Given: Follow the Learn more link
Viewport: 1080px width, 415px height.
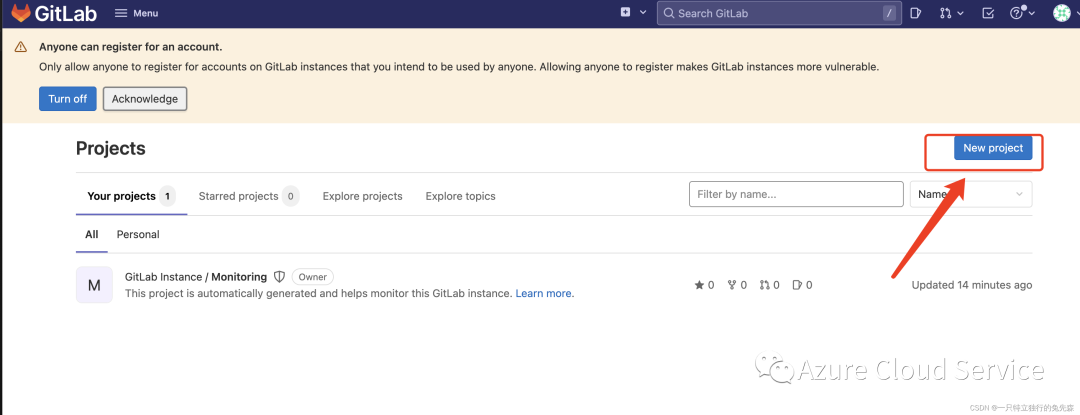Looking at the screenshot, I should pyautogui.click(x=543, y=293).
